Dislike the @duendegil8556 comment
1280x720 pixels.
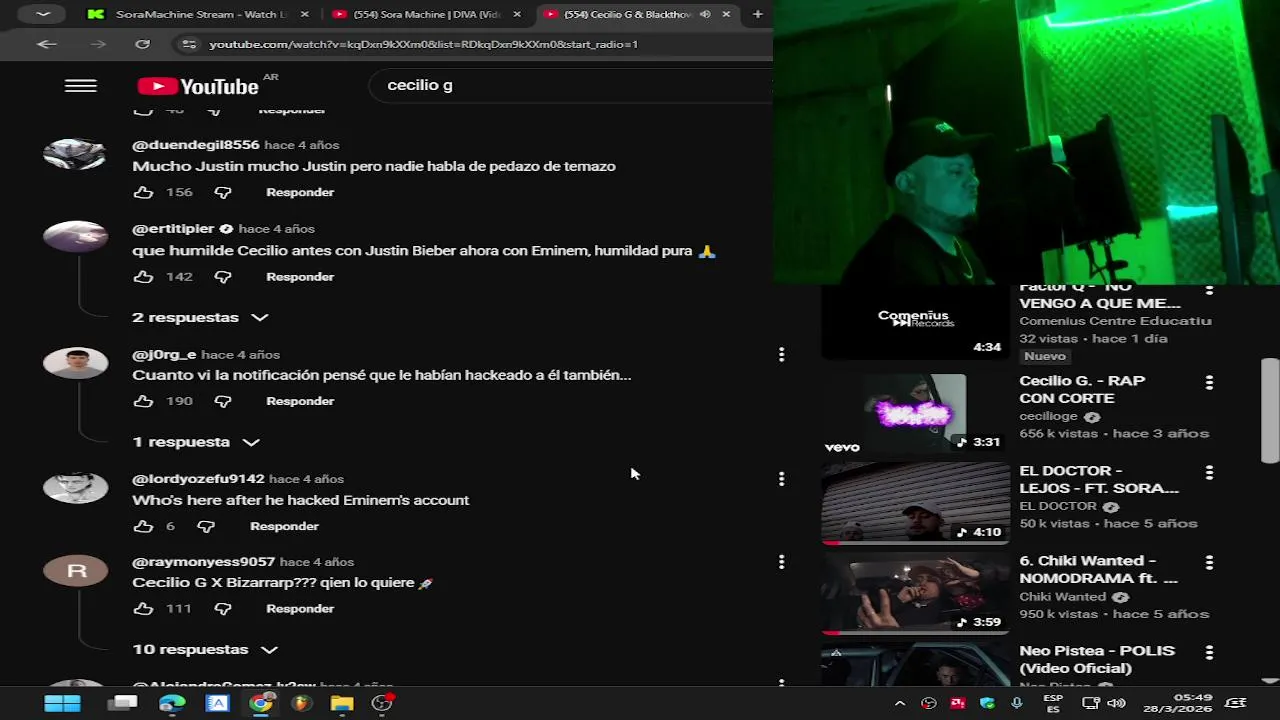(223, 192)
